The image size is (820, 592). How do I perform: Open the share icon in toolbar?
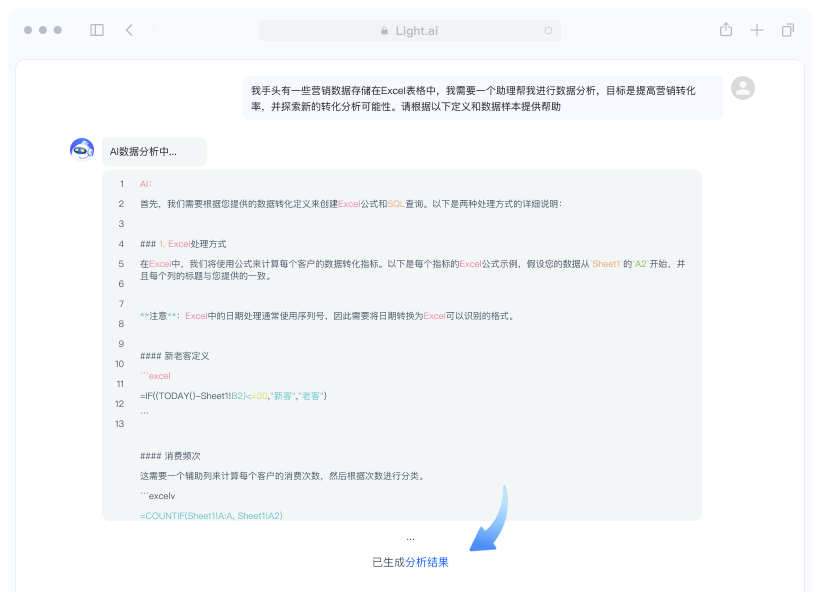tap(726, 30)
